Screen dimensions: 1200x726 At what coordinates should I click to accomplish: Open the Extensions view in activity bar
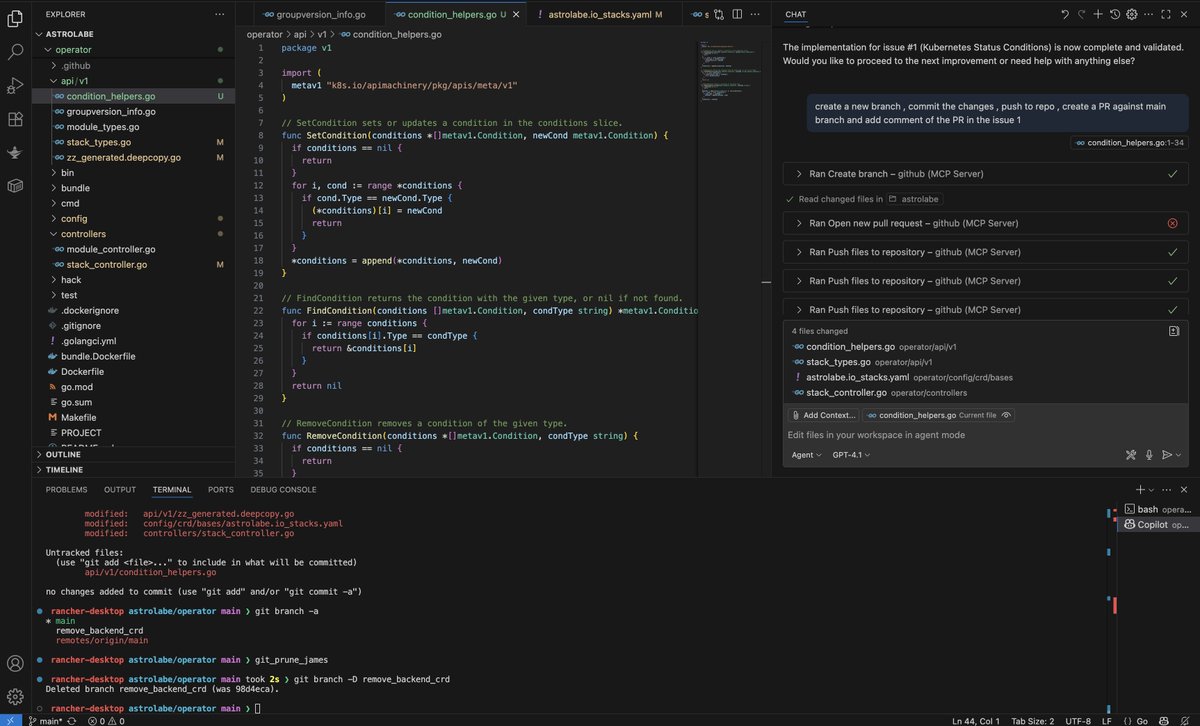tap(15, 119)
